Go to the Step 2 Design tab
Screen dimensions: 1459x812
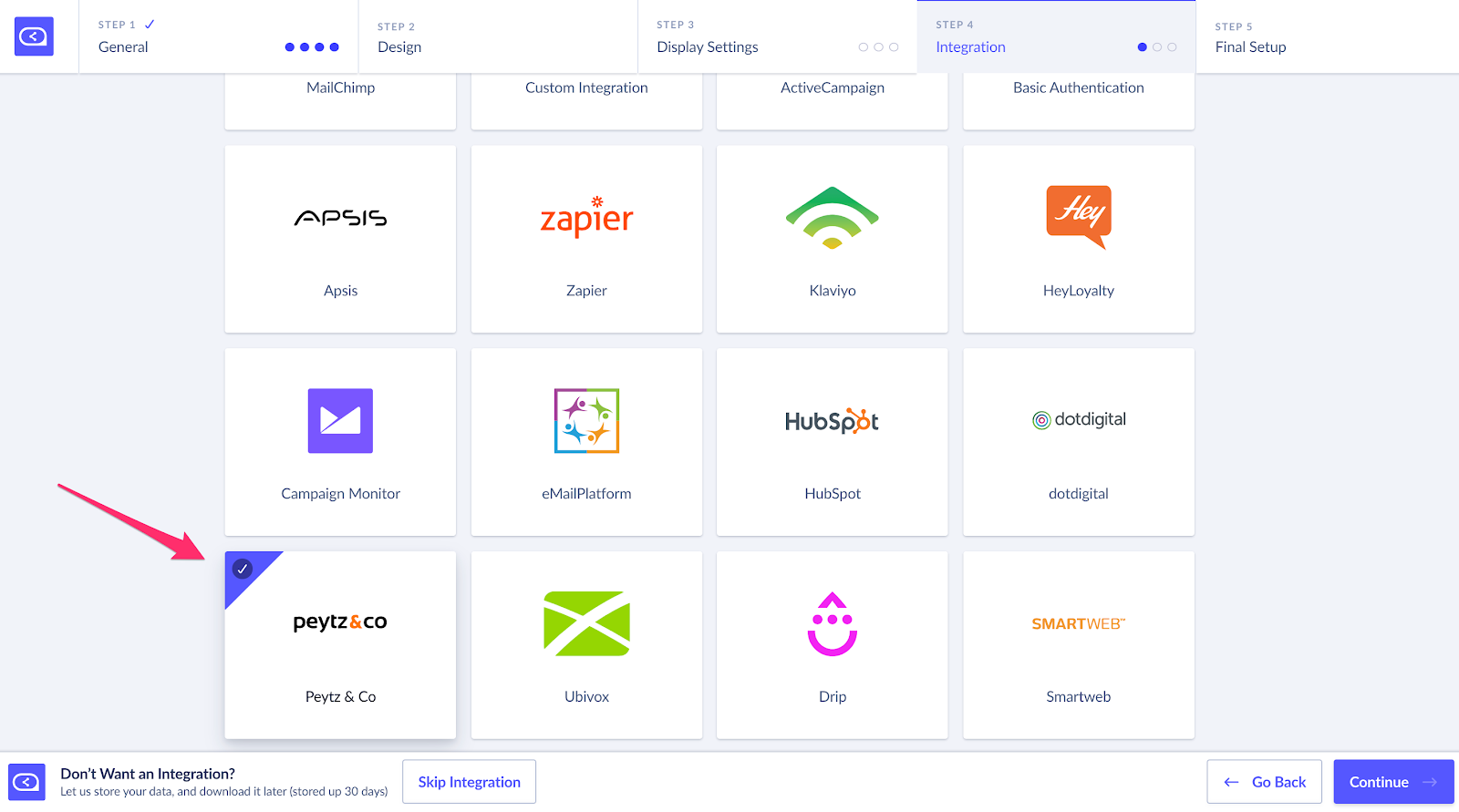(x=498, y=36)
